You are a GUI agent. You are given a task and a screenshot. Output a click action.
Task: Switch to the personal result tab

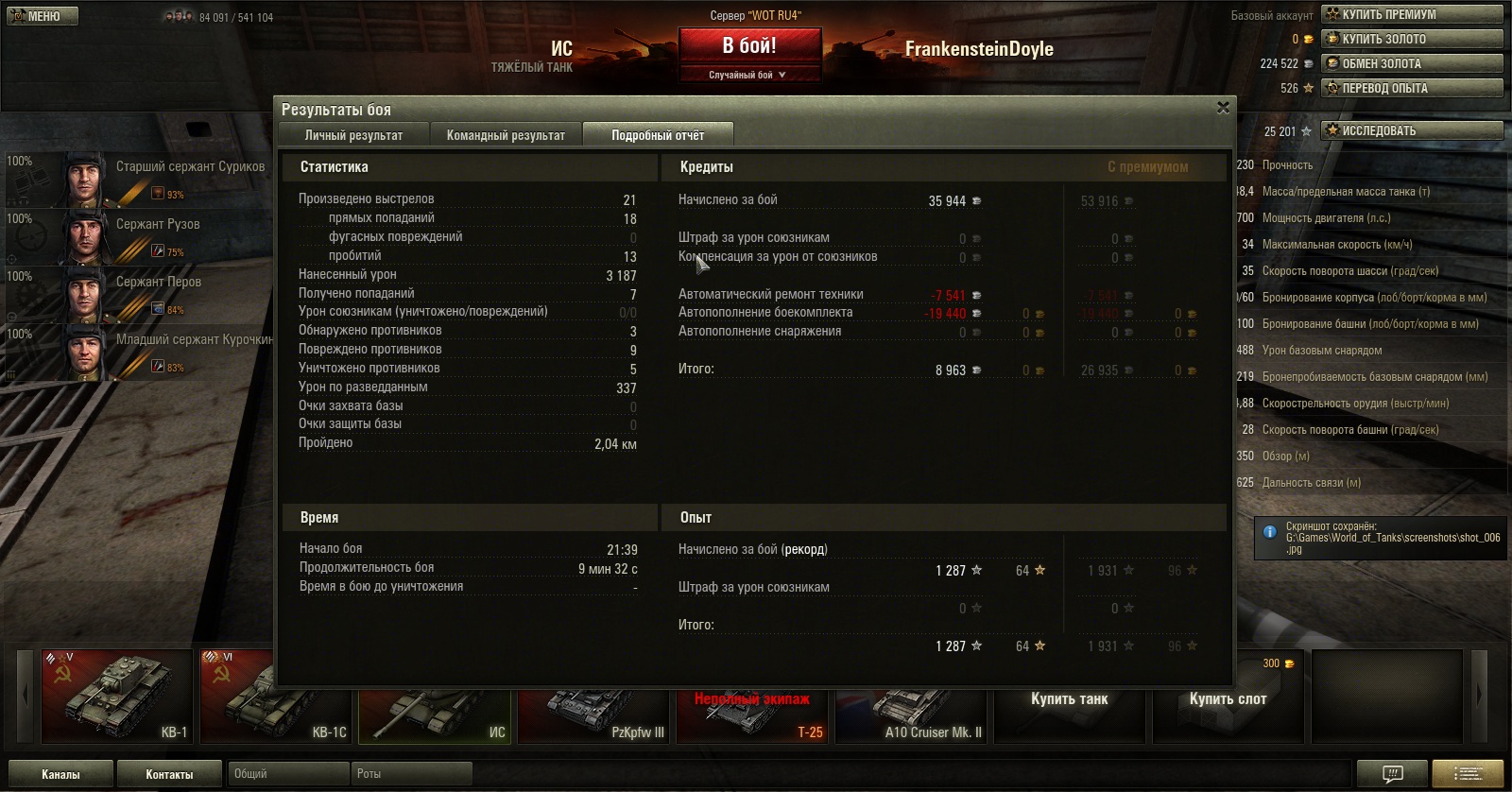[x=353, y=135]
